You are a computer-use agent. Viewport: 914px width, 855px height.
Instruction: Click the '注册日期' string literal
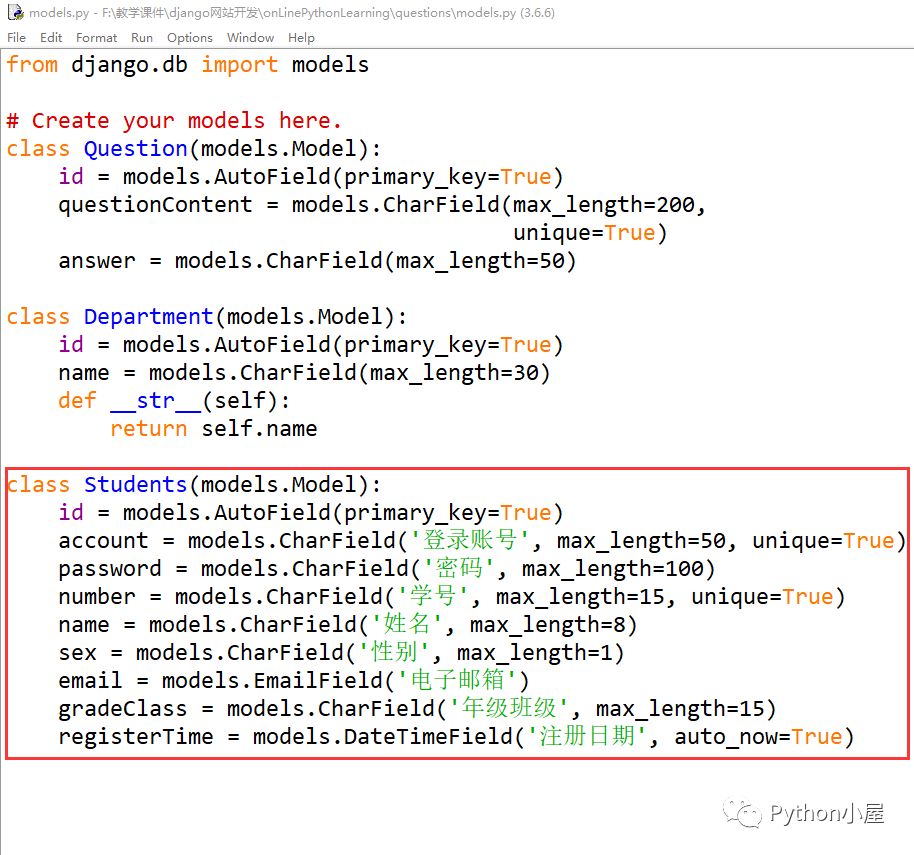tap(586, 736)
